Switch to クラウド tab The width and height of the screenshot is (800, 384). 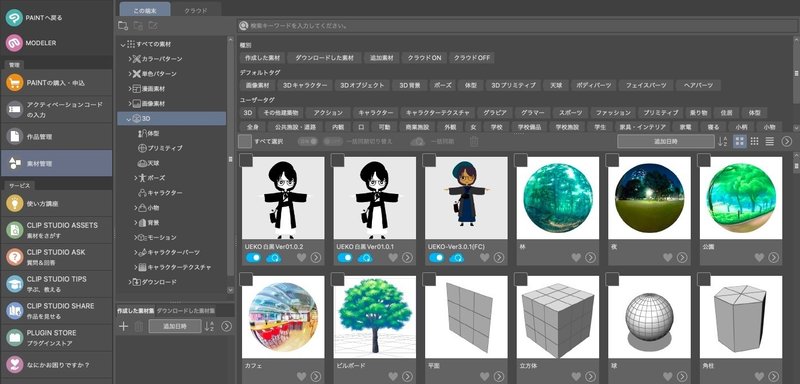pos(196,10)
